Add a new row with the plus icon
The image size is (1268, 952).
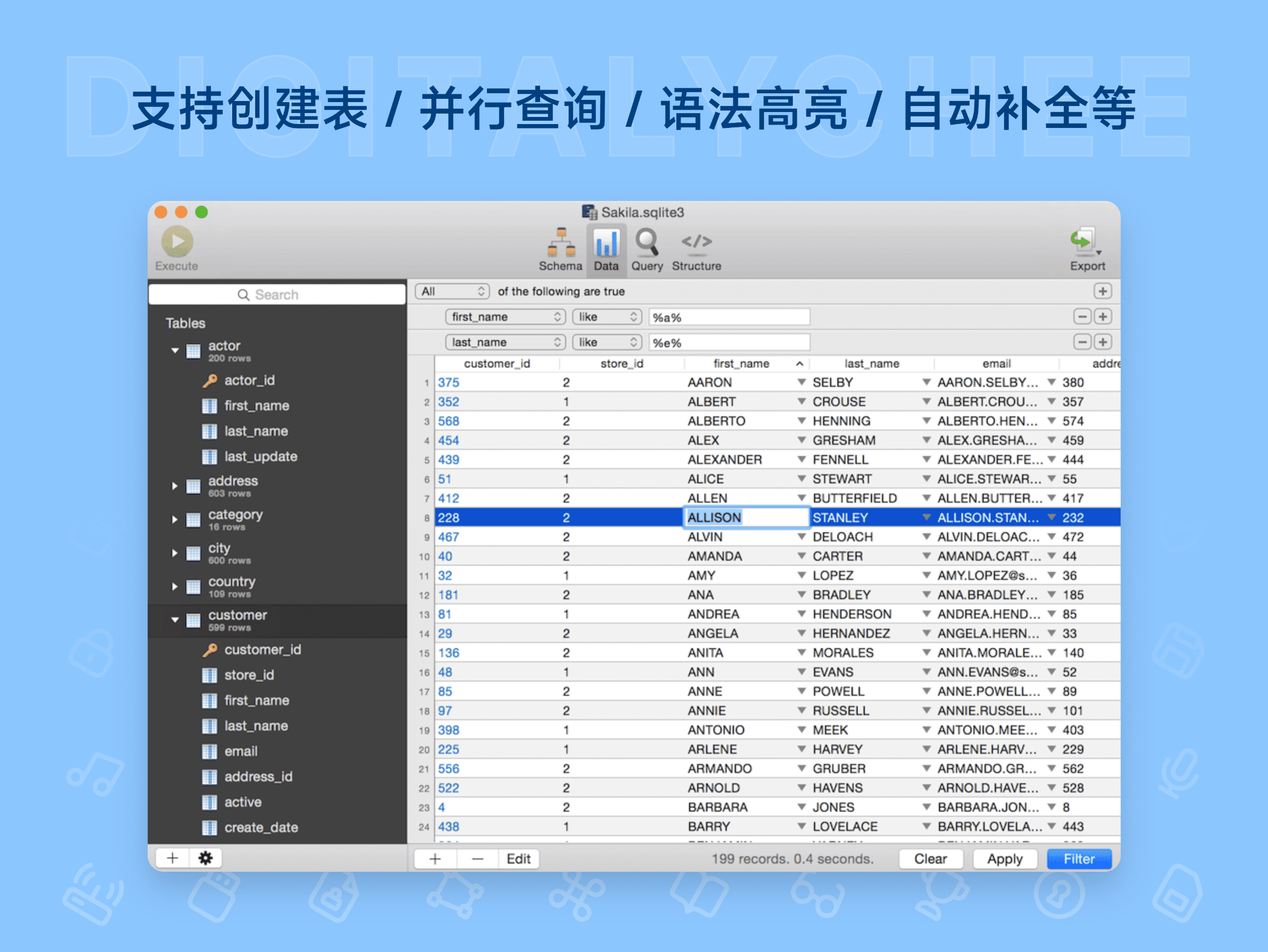tap(435, 859)
